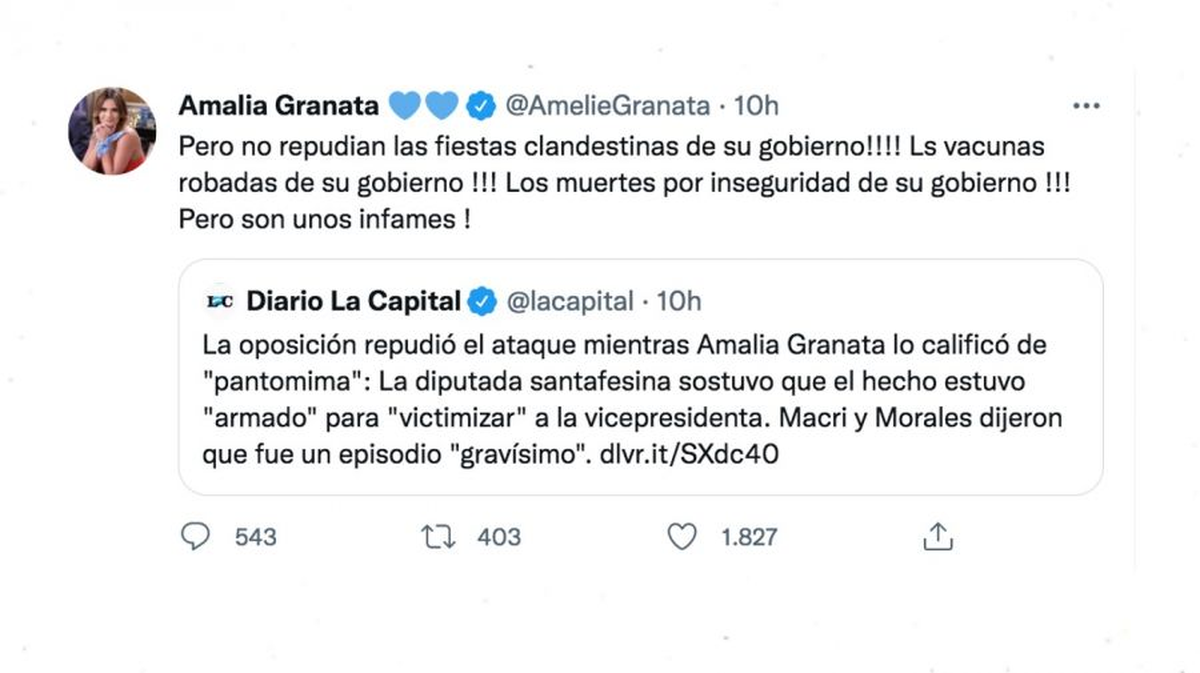
Task: Like the tweet with heart icon
Action: point(682,537)
